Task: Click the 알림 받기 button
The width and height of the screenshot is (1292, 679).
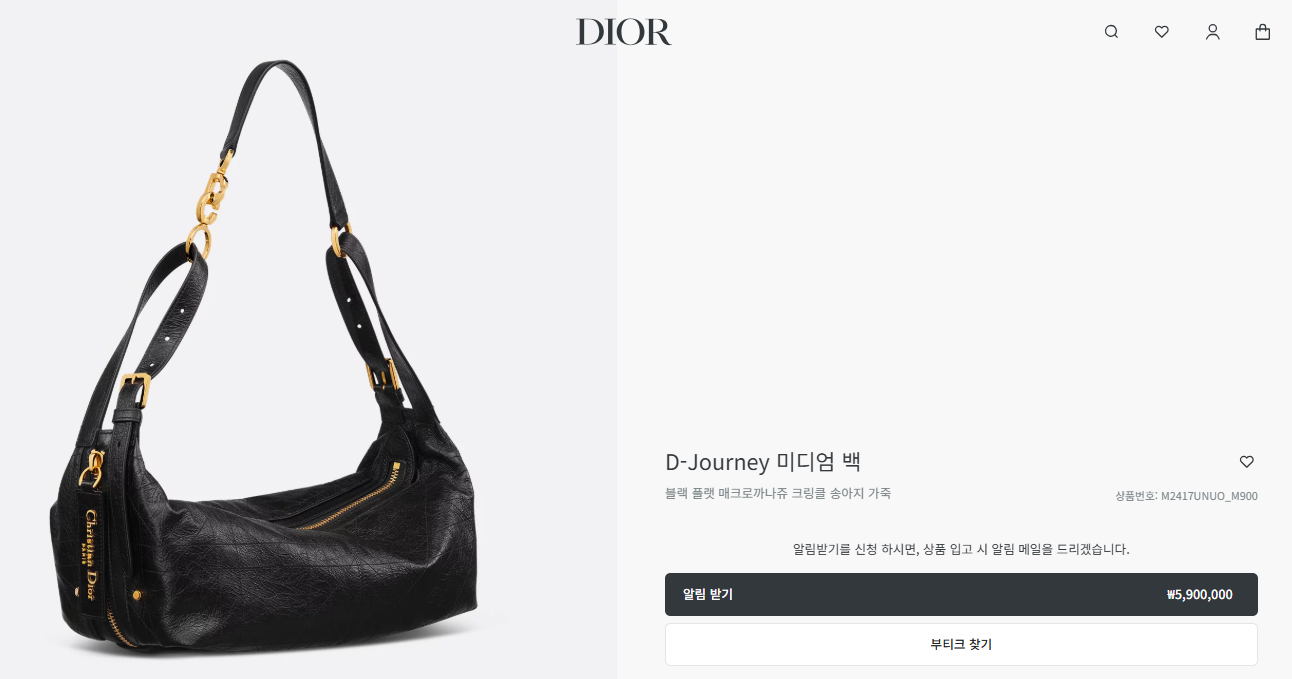Action: pos(961,594)
